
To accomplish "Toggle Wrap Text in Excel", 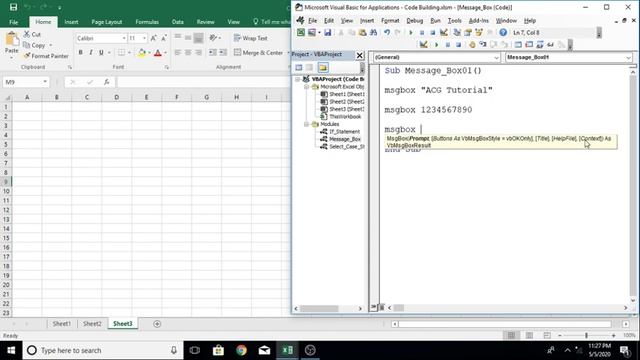I will click(251, 38).
